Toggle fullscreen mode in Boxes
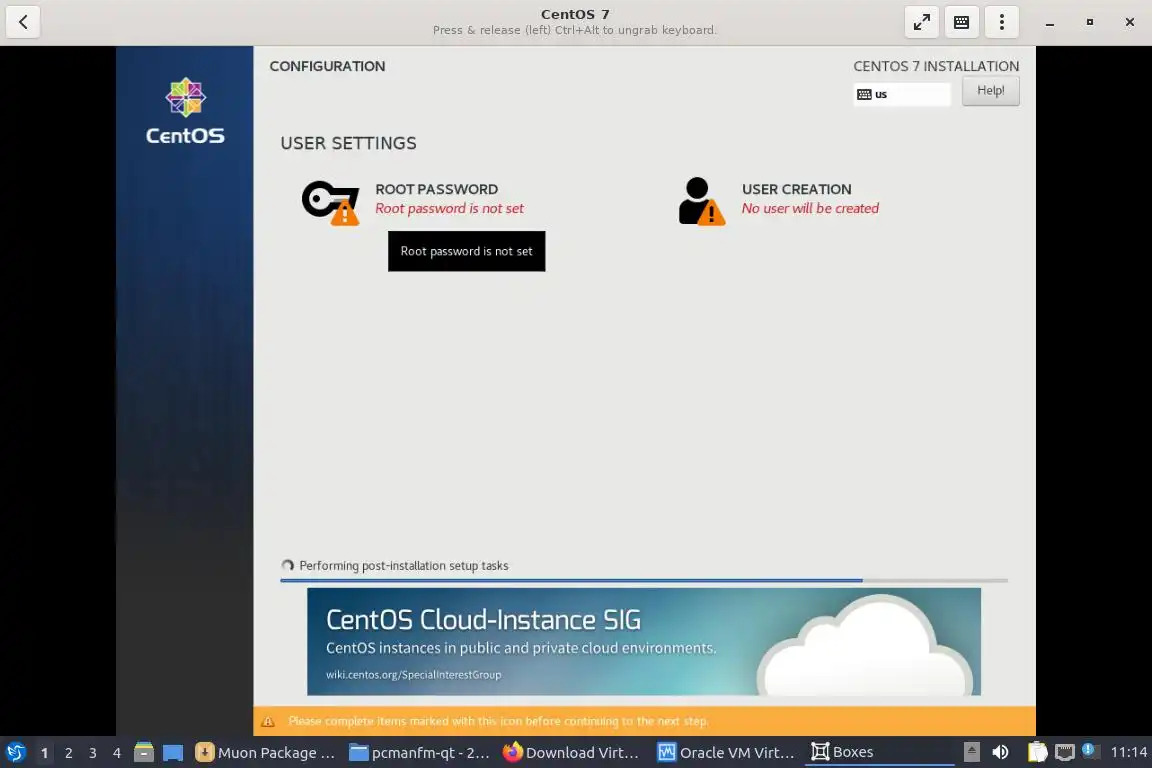Screen dimensions: 1152x768 pyautogui.click(x=921, y=22)
